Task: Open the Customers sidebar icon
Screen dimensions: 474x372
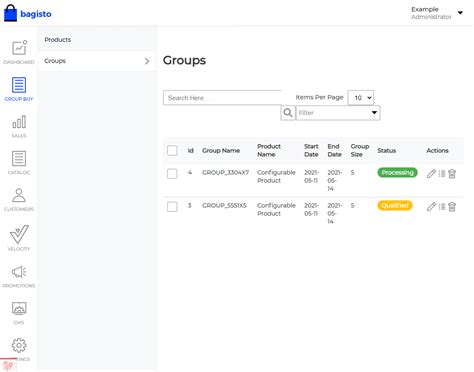Action: (x=19, y=200)
